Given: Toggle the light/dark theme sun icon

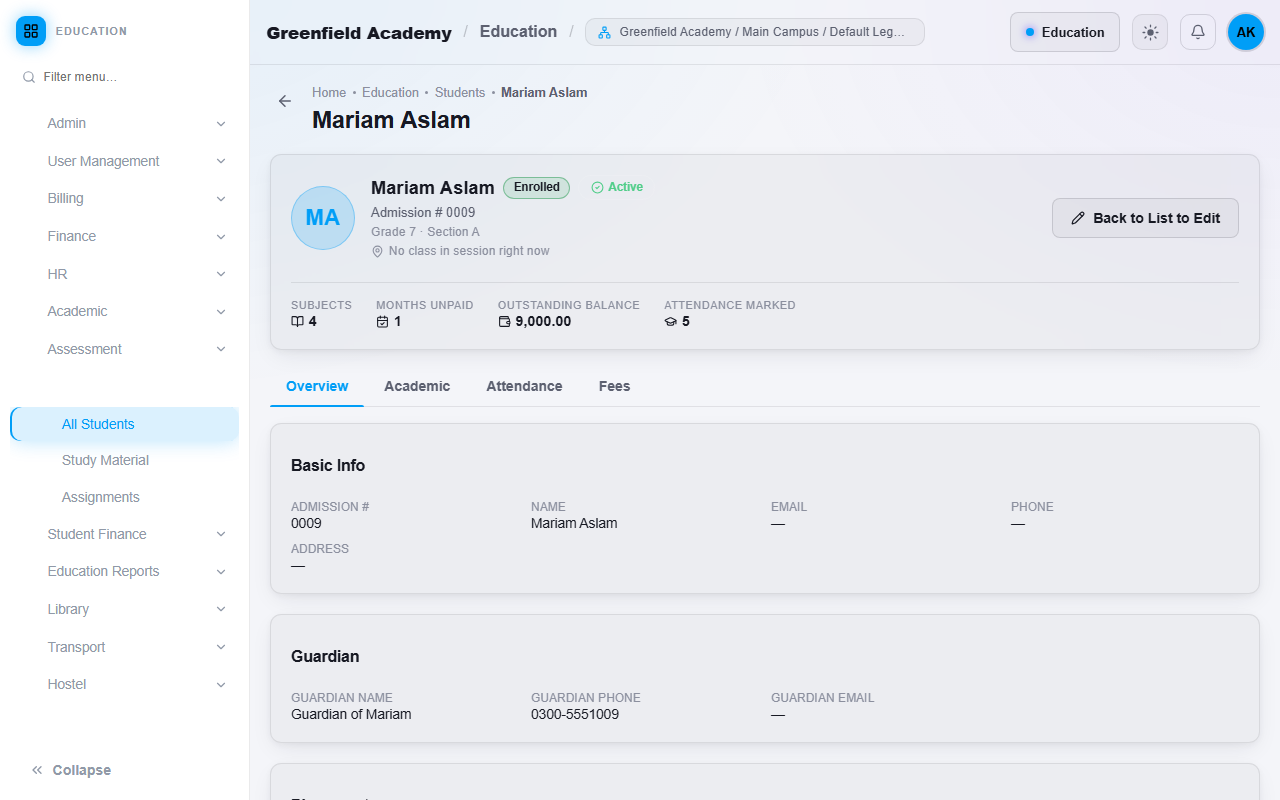Looking at the screenshot, I should tap(1150, 32).
